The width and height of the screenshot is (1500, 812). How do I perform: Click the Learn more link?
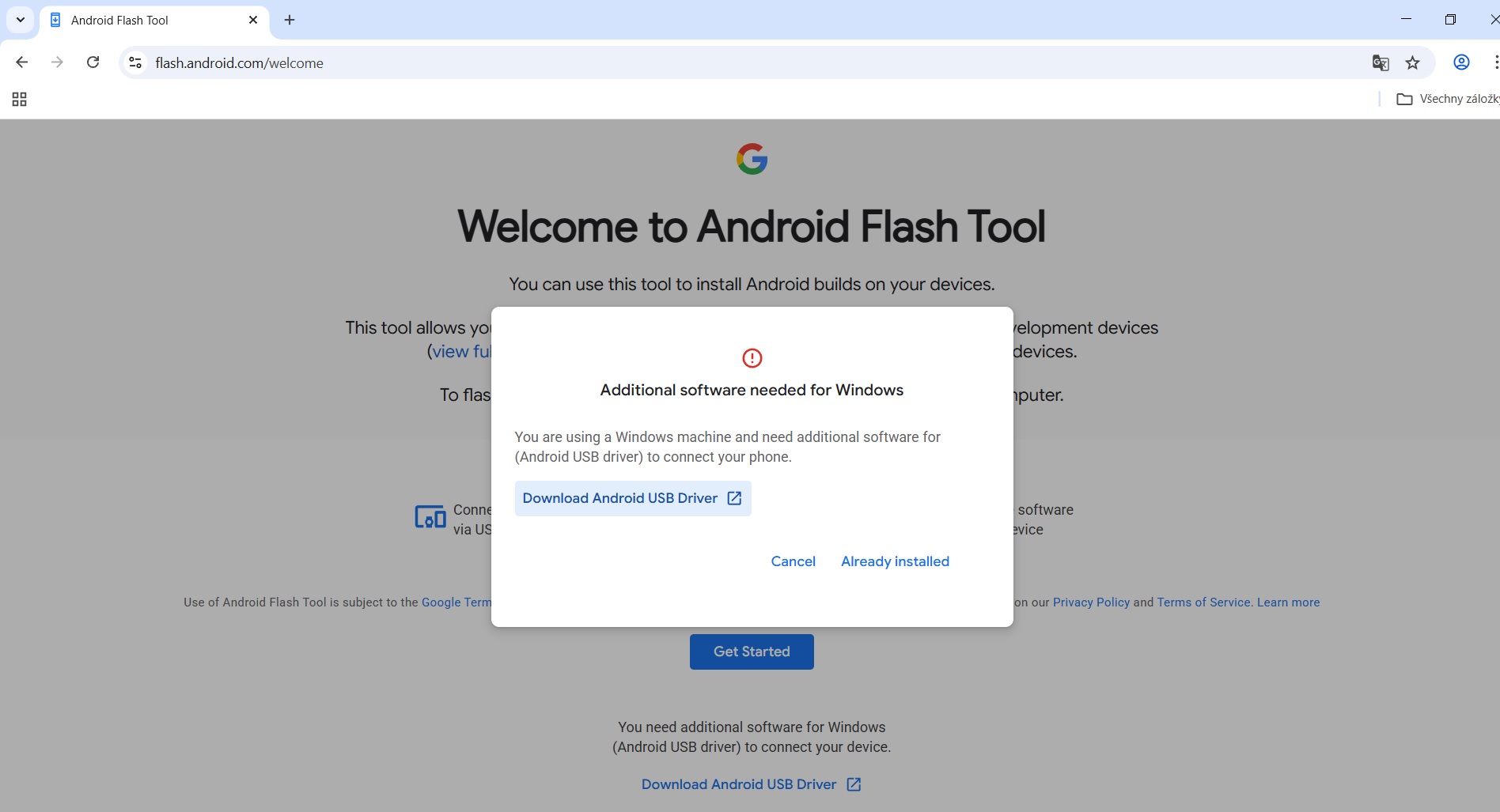pos(1288,602)
